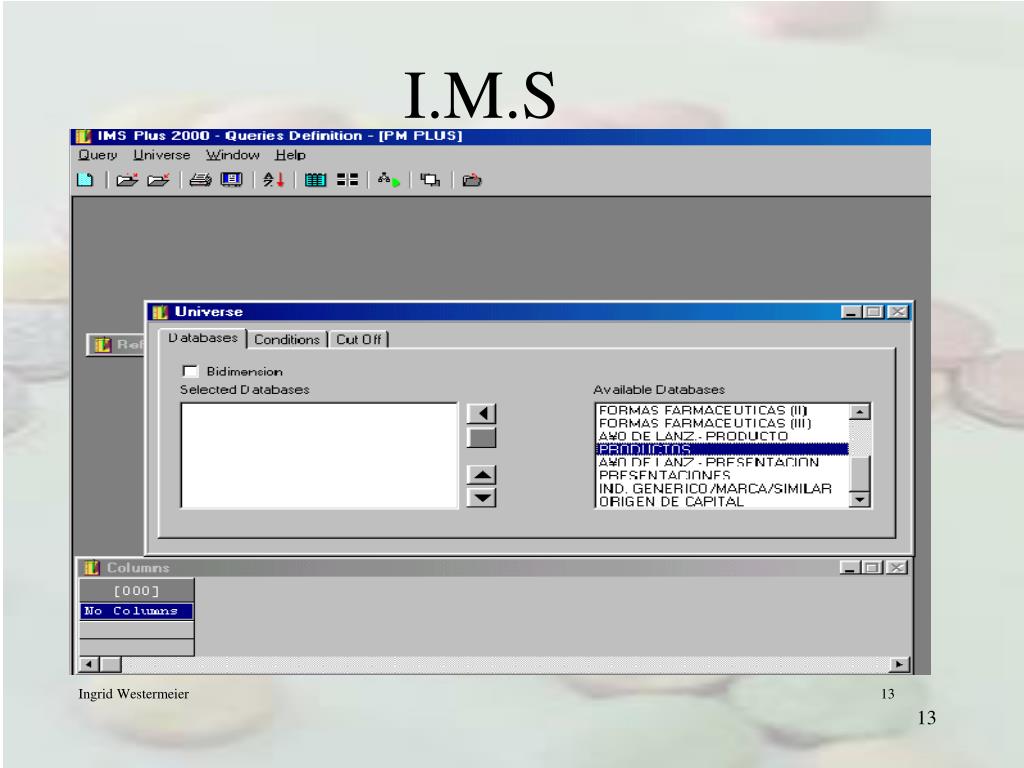Select the A¥O DE LANZ.- PRESENTACION entry
Image resolution: width=1024 pixels, height=768 pixels.
tap(722, 462)
